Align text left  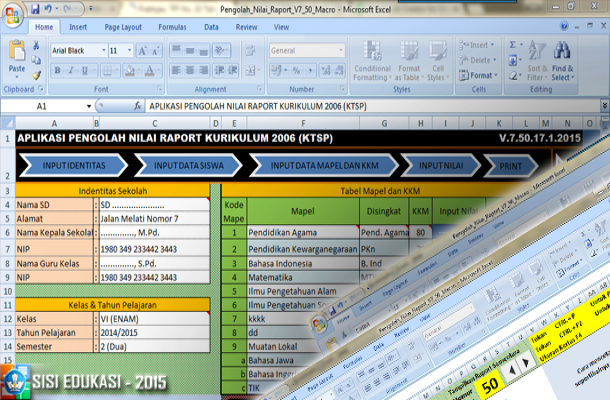pyautogui.click(x=176, y=70)
